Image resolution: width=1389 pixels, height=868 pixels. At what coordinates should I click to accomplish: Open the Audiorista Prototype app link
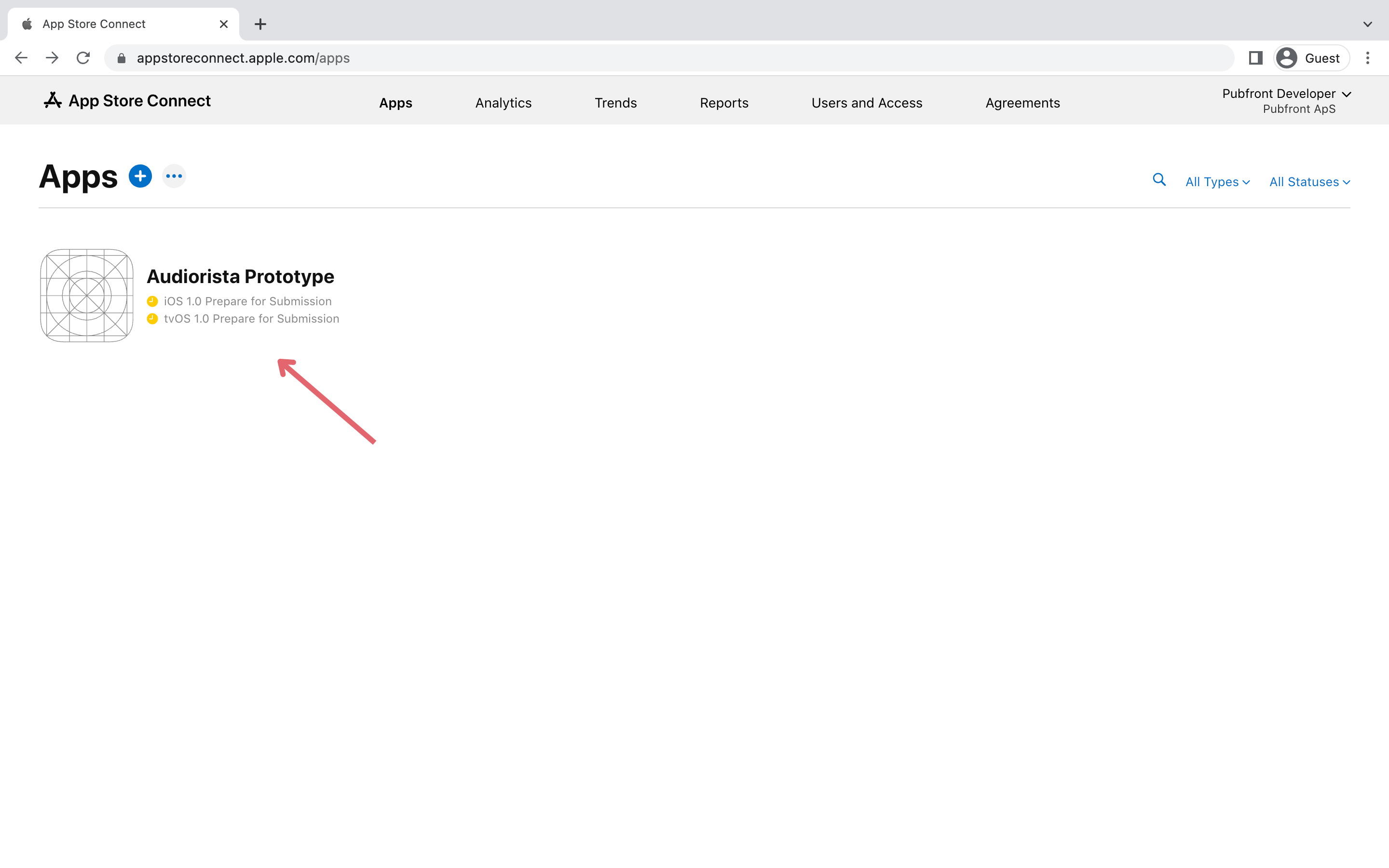(x=241, y=277)
